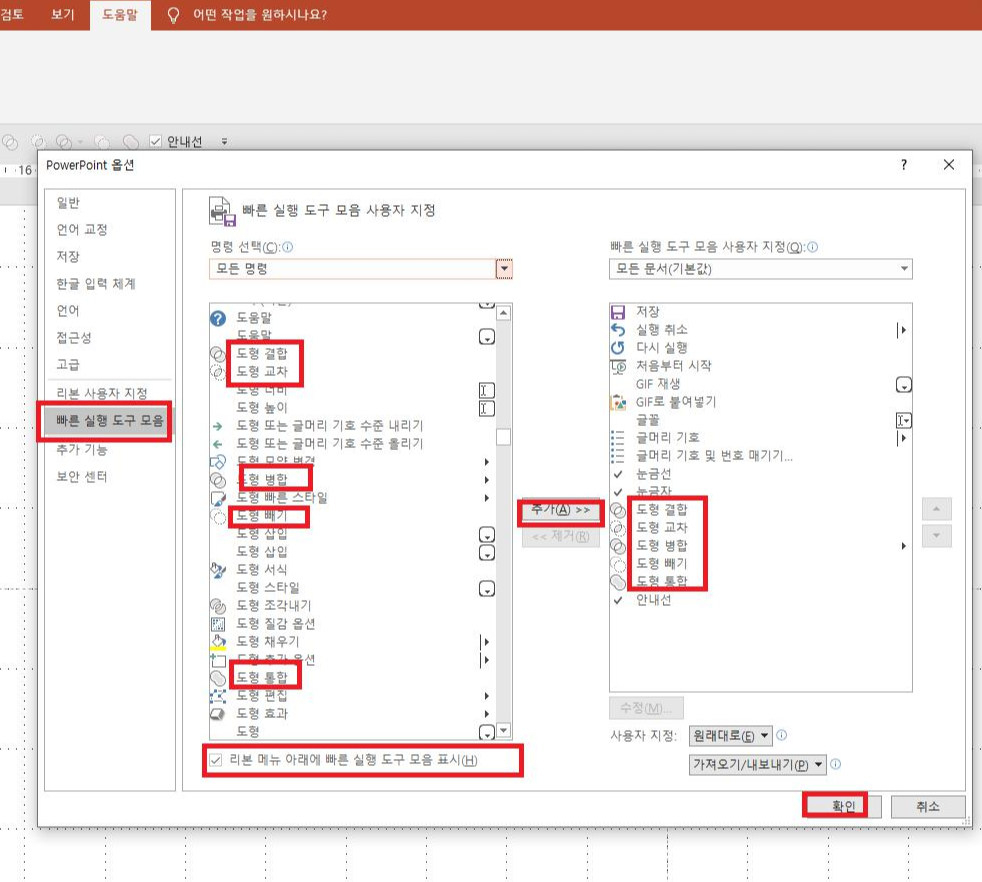Click the 어떤 작업을 원하시나요? search field
The width and height of the screenshot is (982, 882).
click(260, 14)
